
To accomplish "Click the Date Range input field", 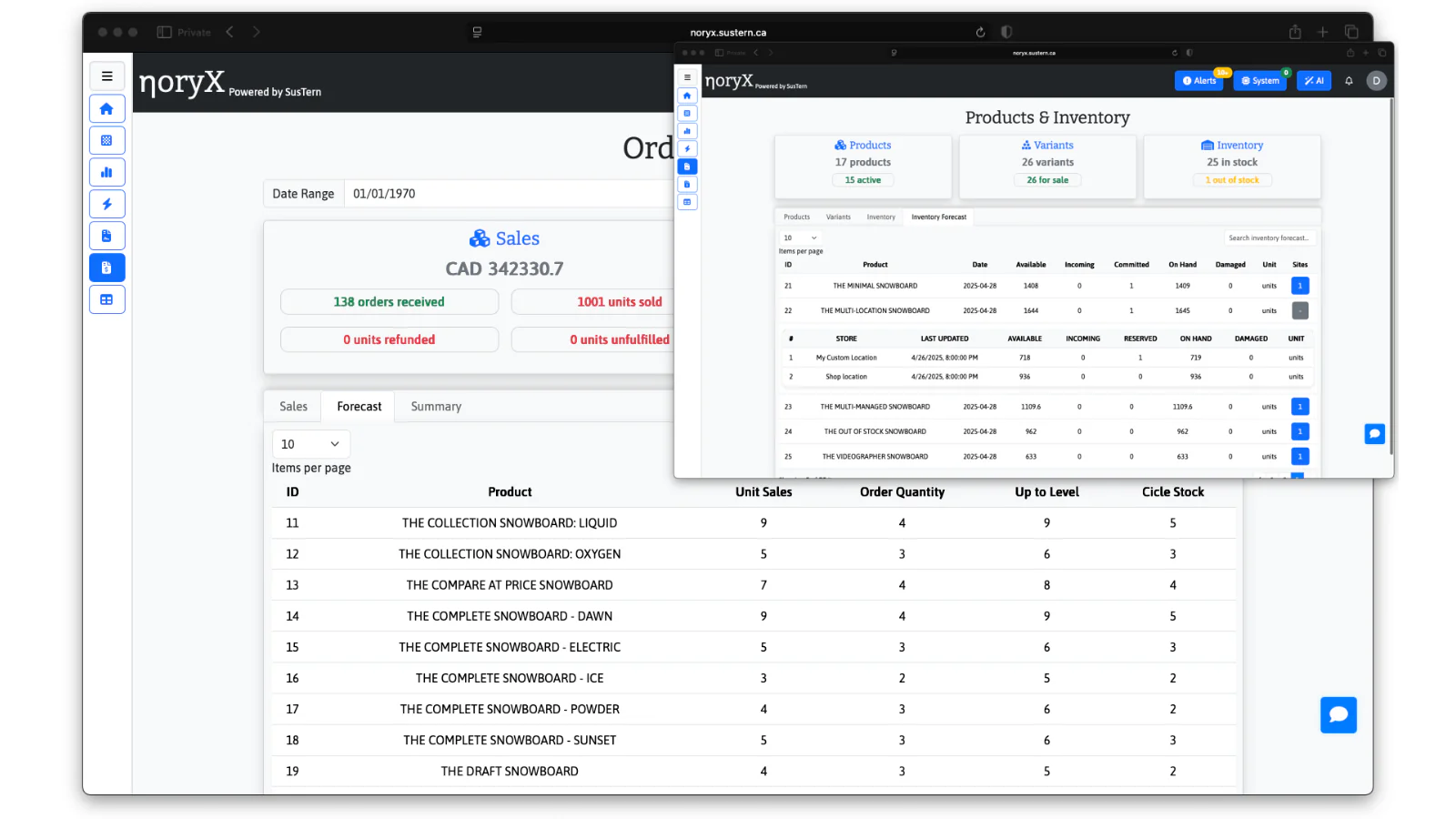I will pos(510,194).
